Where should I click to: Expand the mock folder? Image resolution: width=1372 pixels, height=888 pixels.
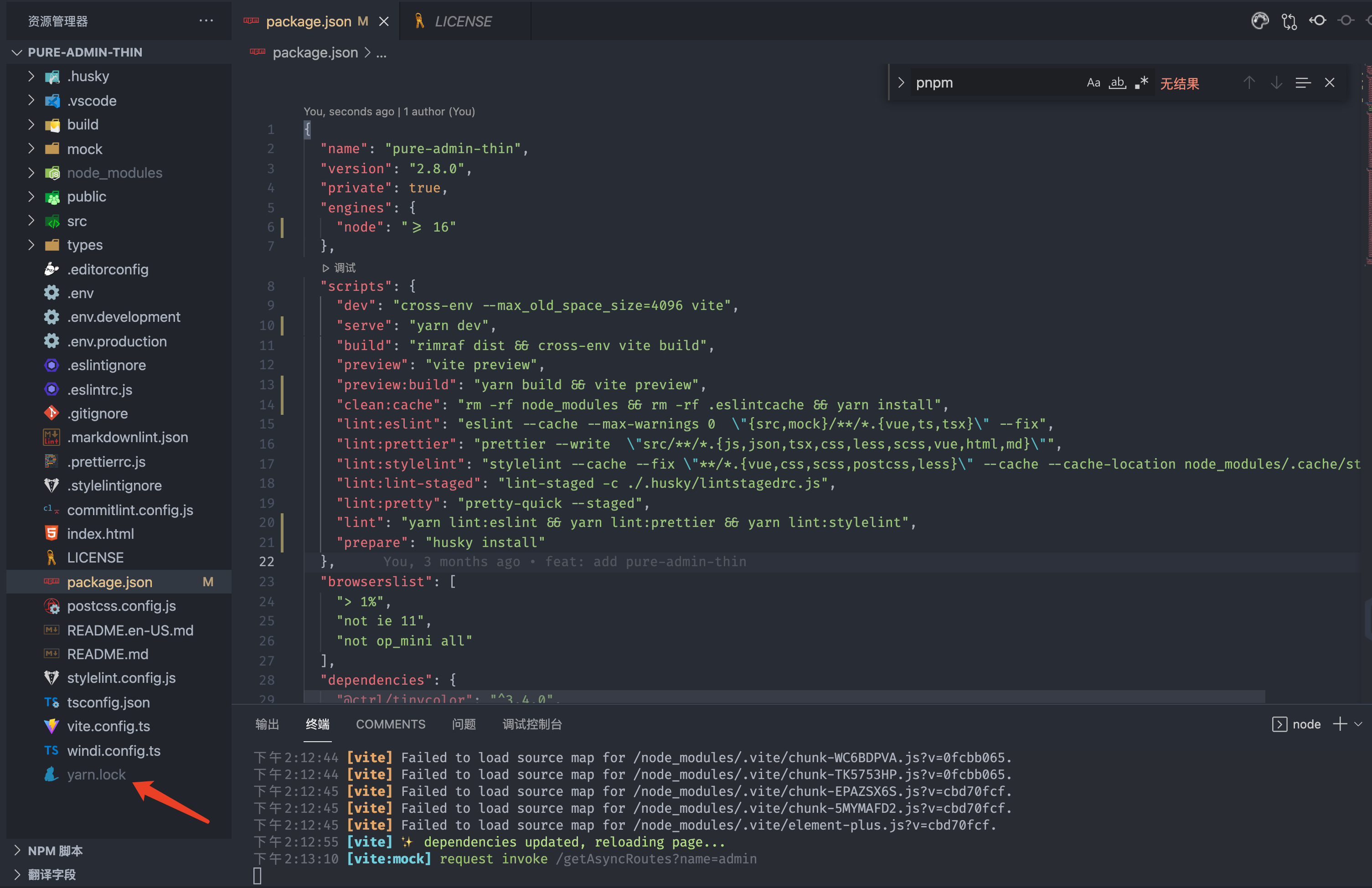[32, 149]
